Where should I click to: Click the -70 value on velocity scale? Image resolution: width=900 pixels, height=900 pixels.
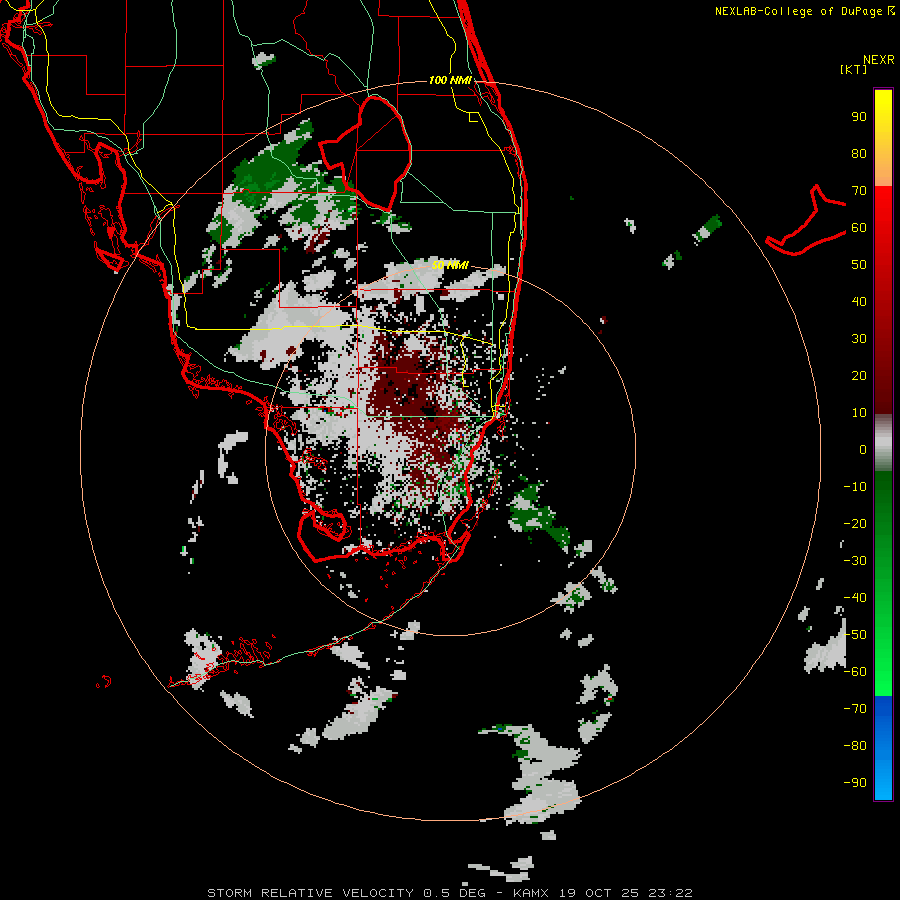coord(855,709)
